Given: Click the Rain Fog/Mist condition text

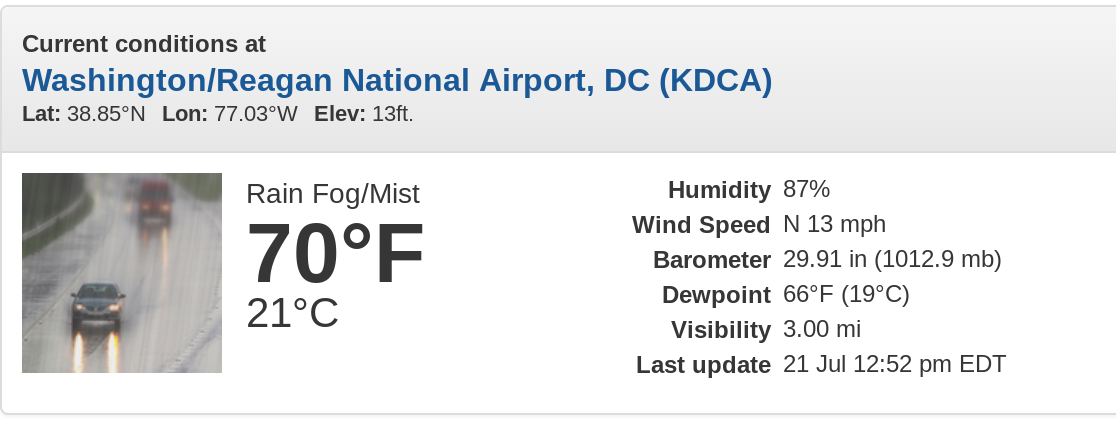Looking at the screenshot, I should point(333,194).
